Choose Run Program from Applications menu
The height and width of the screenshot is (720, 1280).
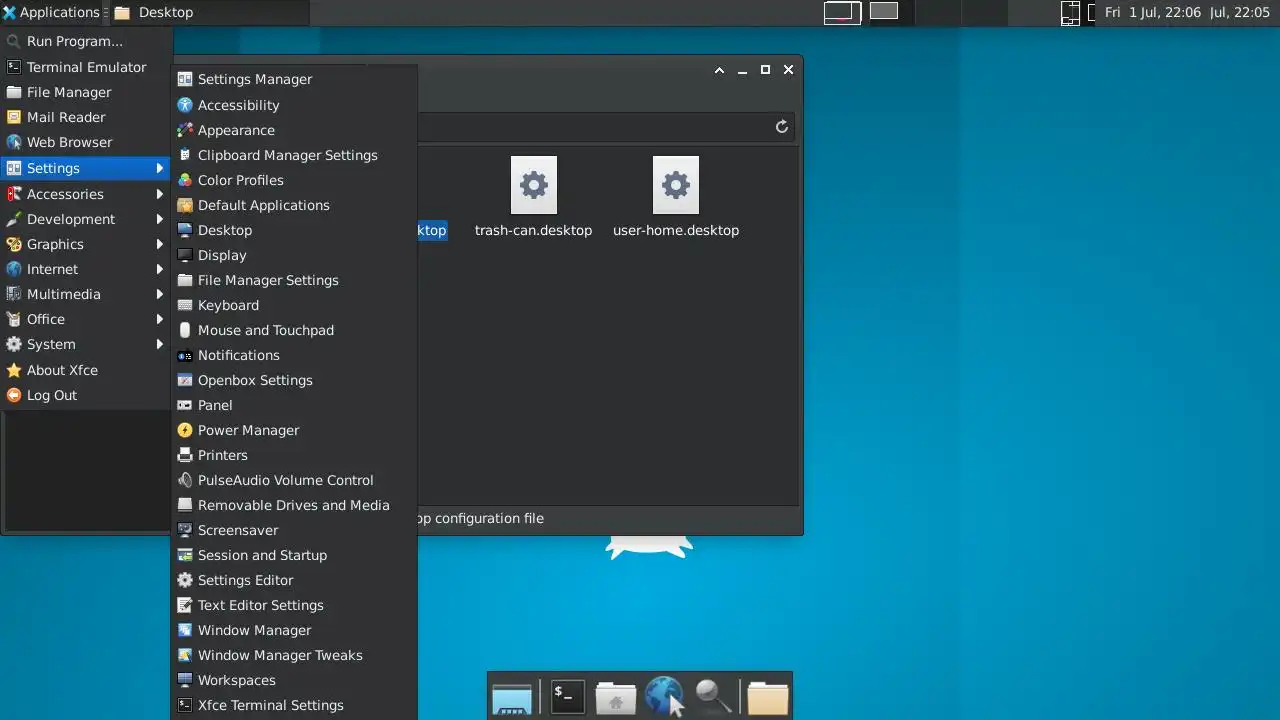tap(86, 41)
